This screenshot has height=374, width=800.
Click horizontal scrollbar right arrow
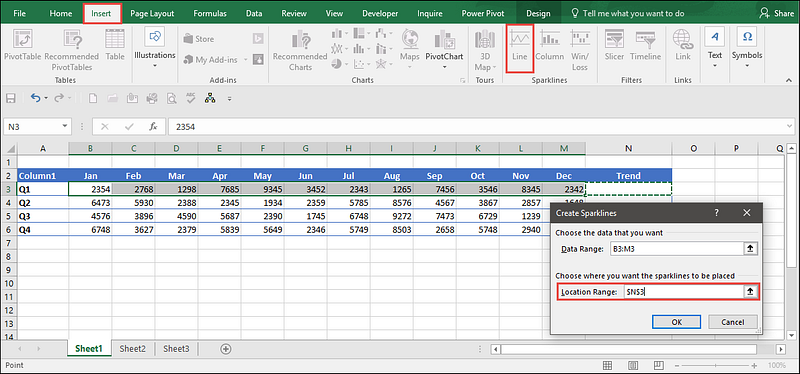[x=781, y=349]
